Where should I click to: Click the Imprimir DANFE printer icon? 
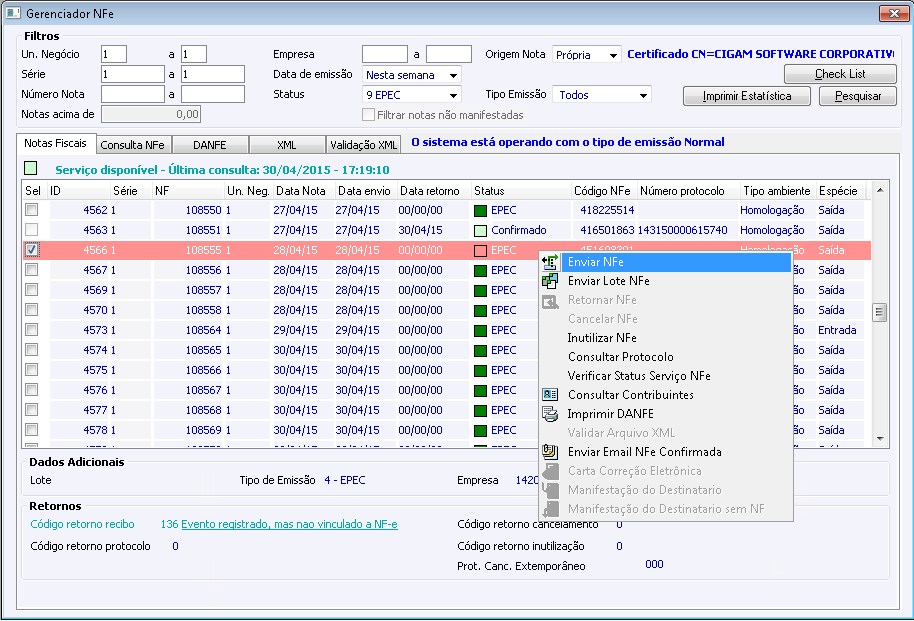click(550, 414)
